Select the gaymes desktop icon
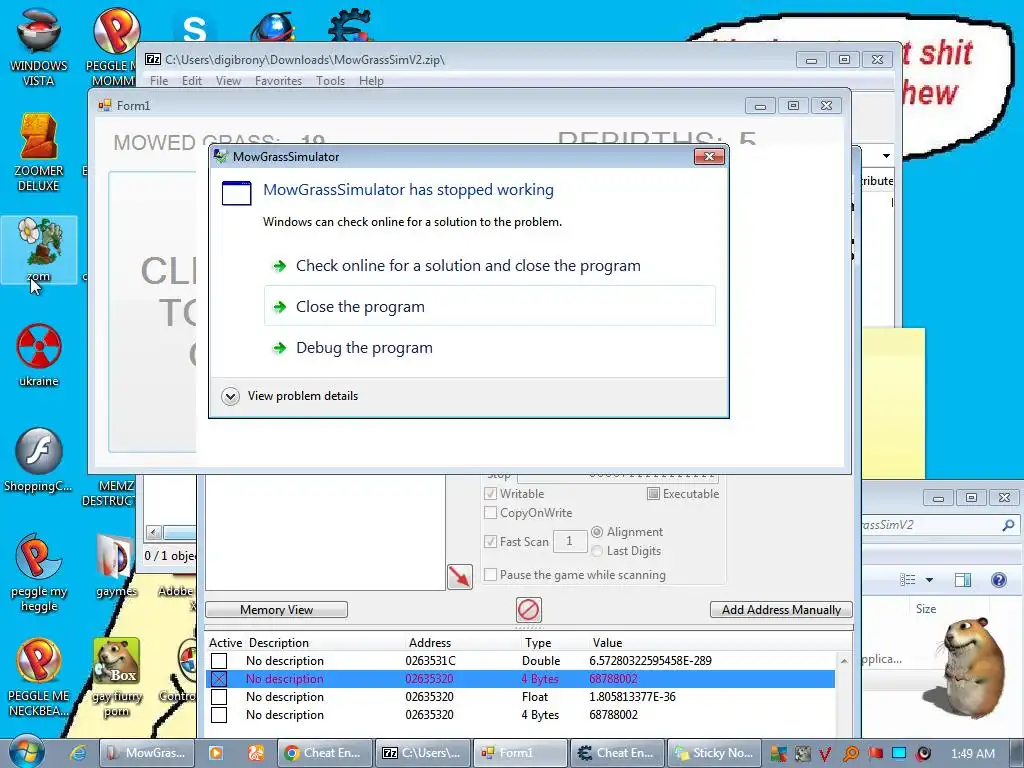The image size is (1024, 768). coord(116,566)
